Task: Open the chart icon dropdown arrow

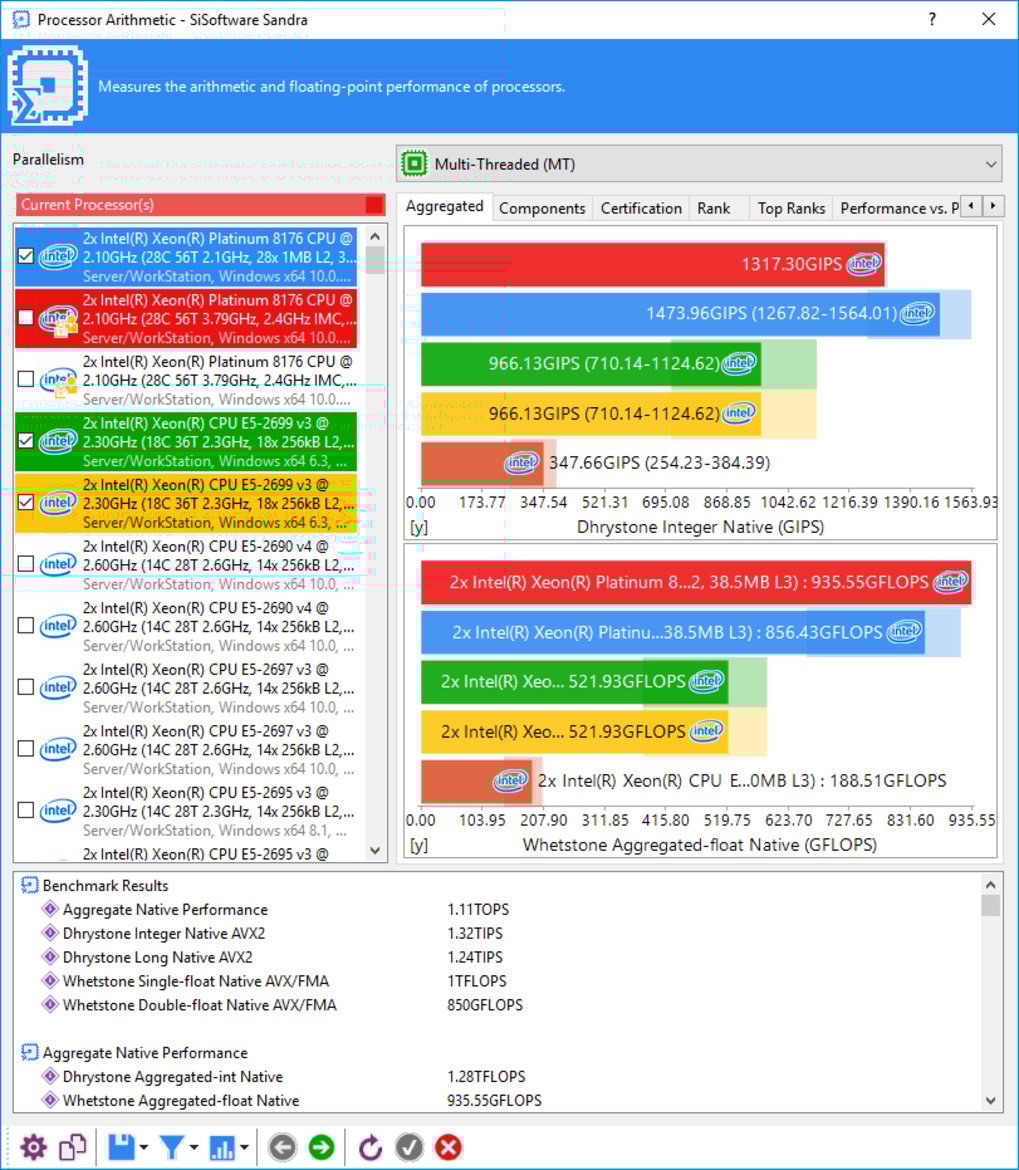Action: [244, 1148]
